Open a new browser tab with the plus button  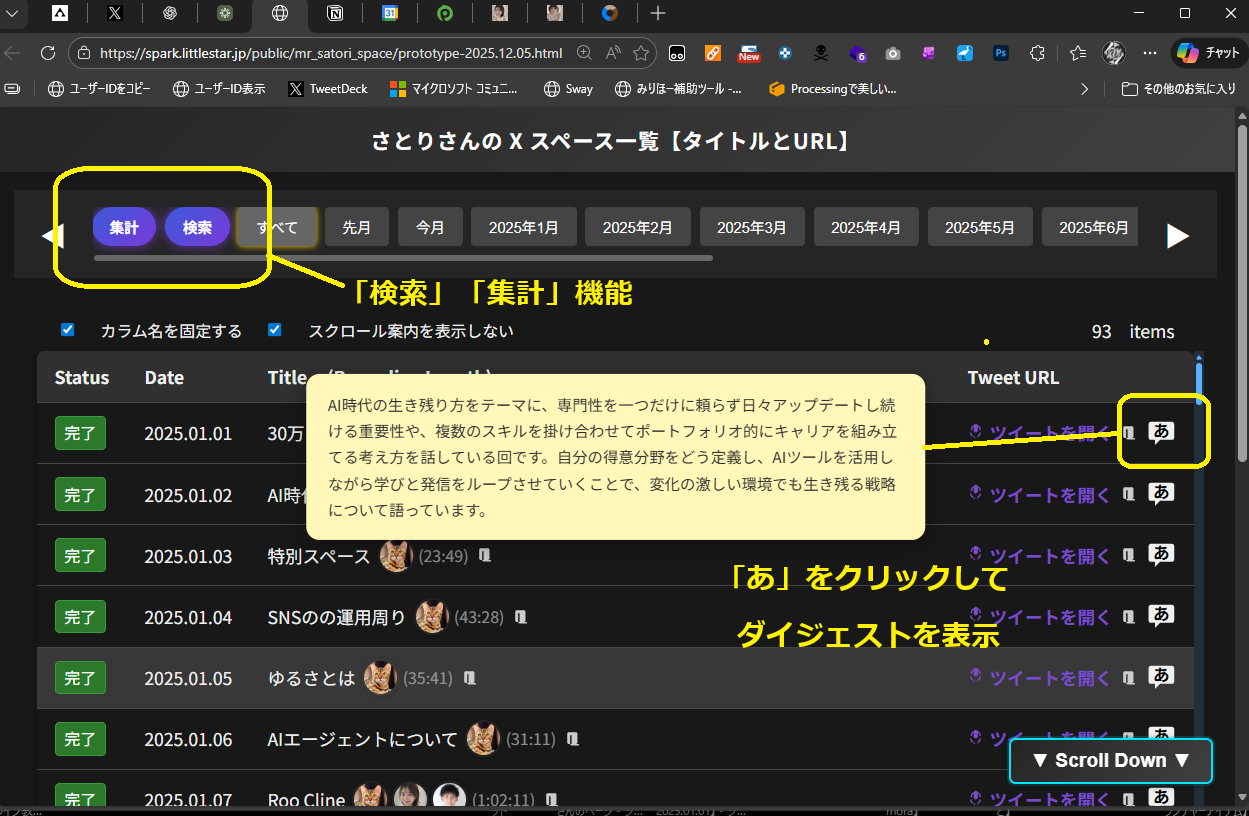pyautogui.click(x=657, y=14)
